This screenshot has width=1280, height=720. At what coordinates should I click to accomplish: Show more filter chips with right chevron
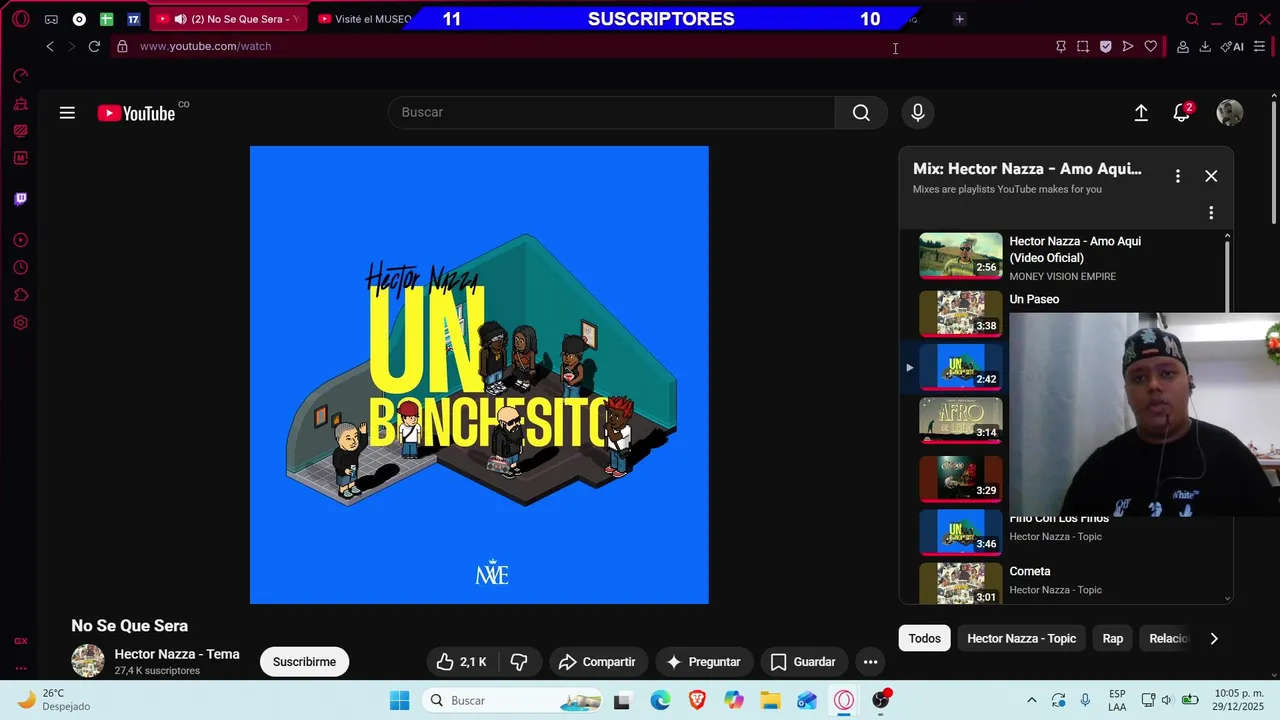tap(1214, 638)
